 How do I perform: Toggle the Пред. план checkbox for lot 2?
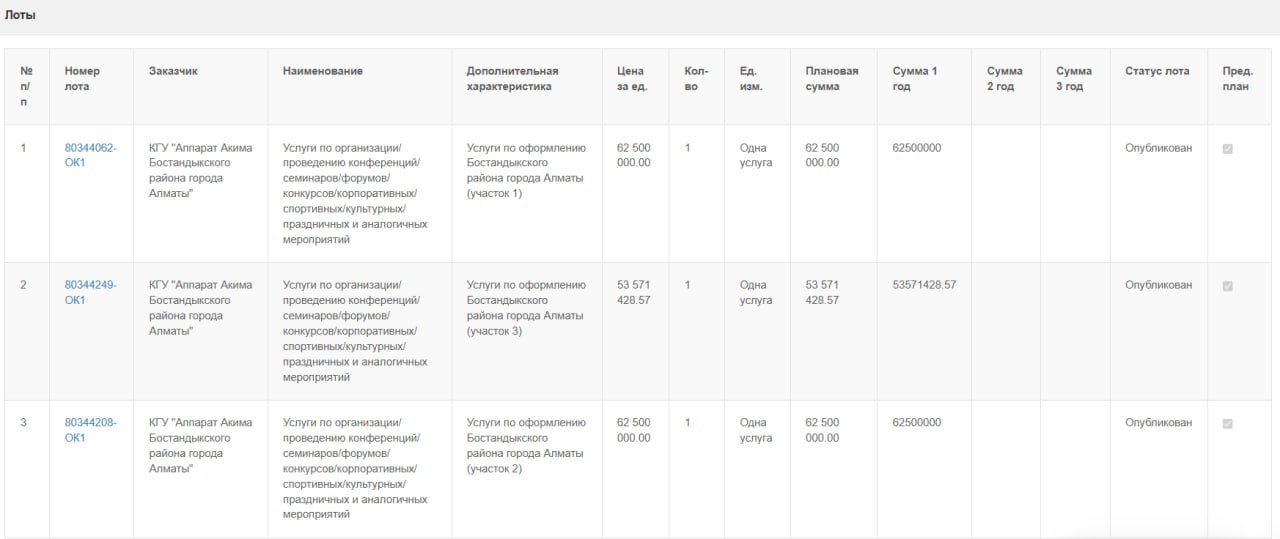tap(1228, 286)
